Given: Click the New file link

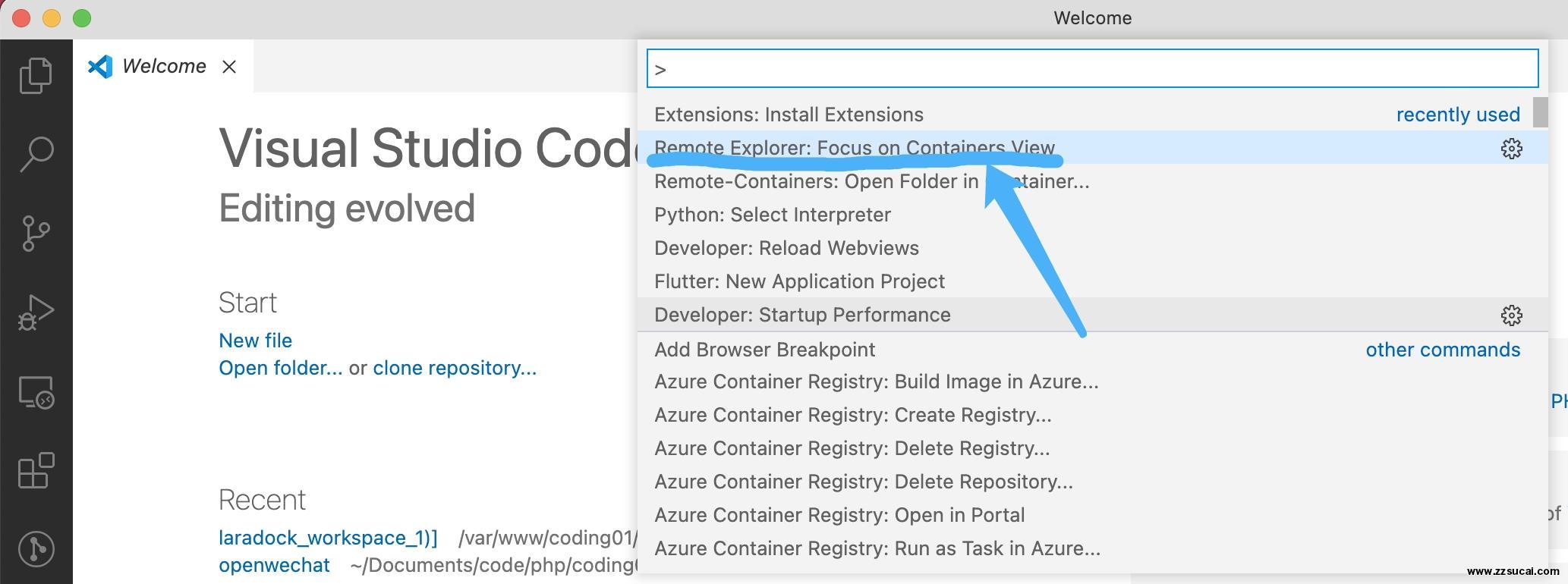Looking at the screenshot, I should pyautogui.click(x=255, y=341).
